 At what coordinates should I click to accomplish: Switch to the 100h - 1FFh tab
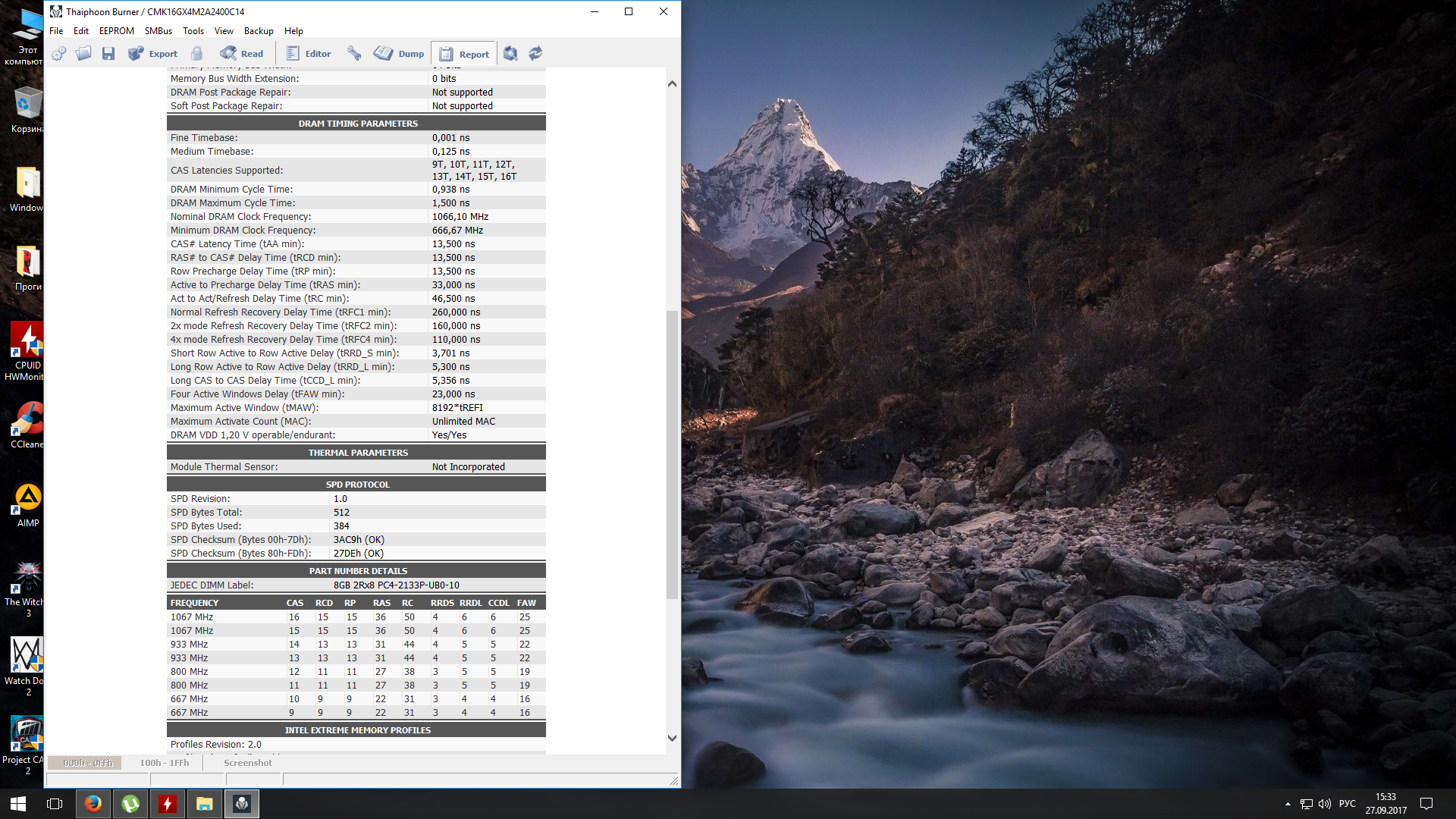pos(164,763)
